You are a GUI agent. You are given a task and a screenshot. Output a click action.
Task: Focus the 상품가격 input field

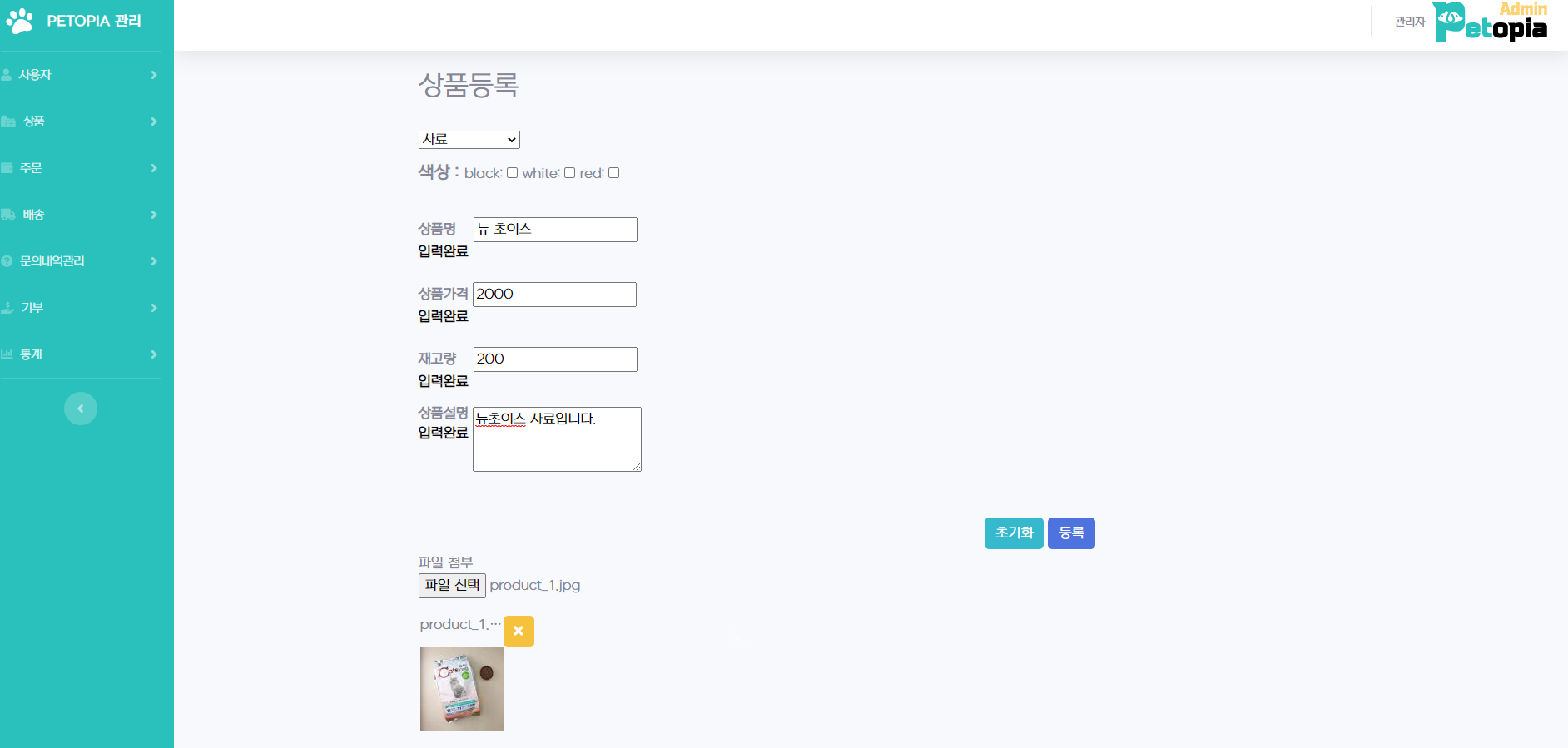[x=554, y=295]
